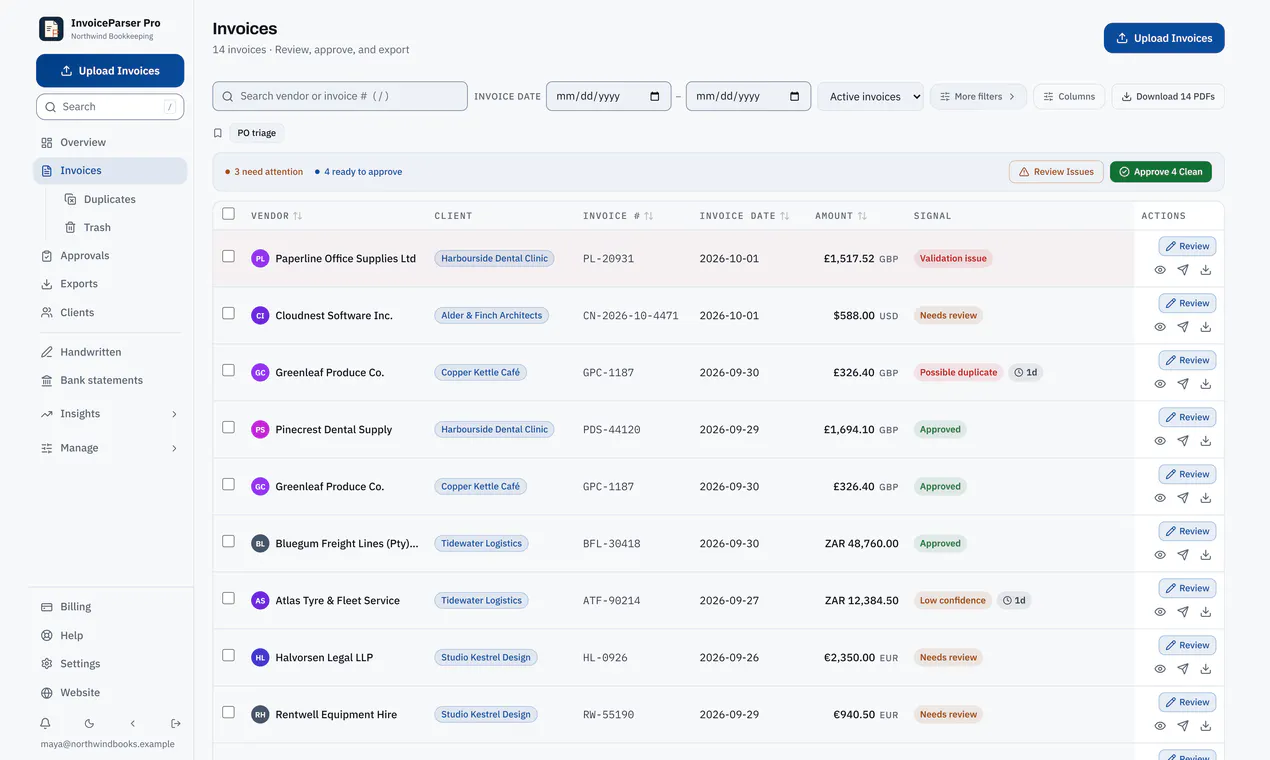Image resolution: width=1270 pixels, height=760 pixels.
Task: Open the Trash sidebar item
Action: click(122, 227)
